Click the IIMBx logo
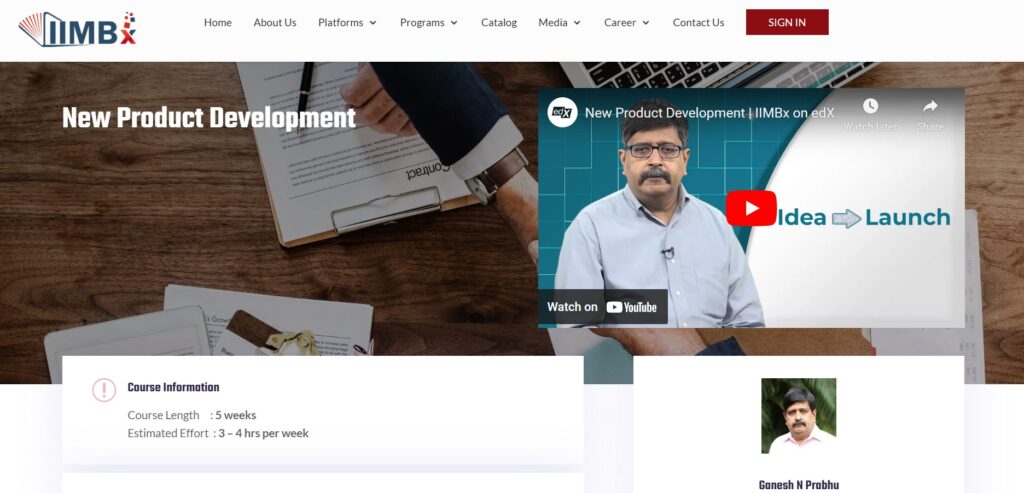Image resolution: width=1024 pixels, height=493 pixels. (77, 28)
